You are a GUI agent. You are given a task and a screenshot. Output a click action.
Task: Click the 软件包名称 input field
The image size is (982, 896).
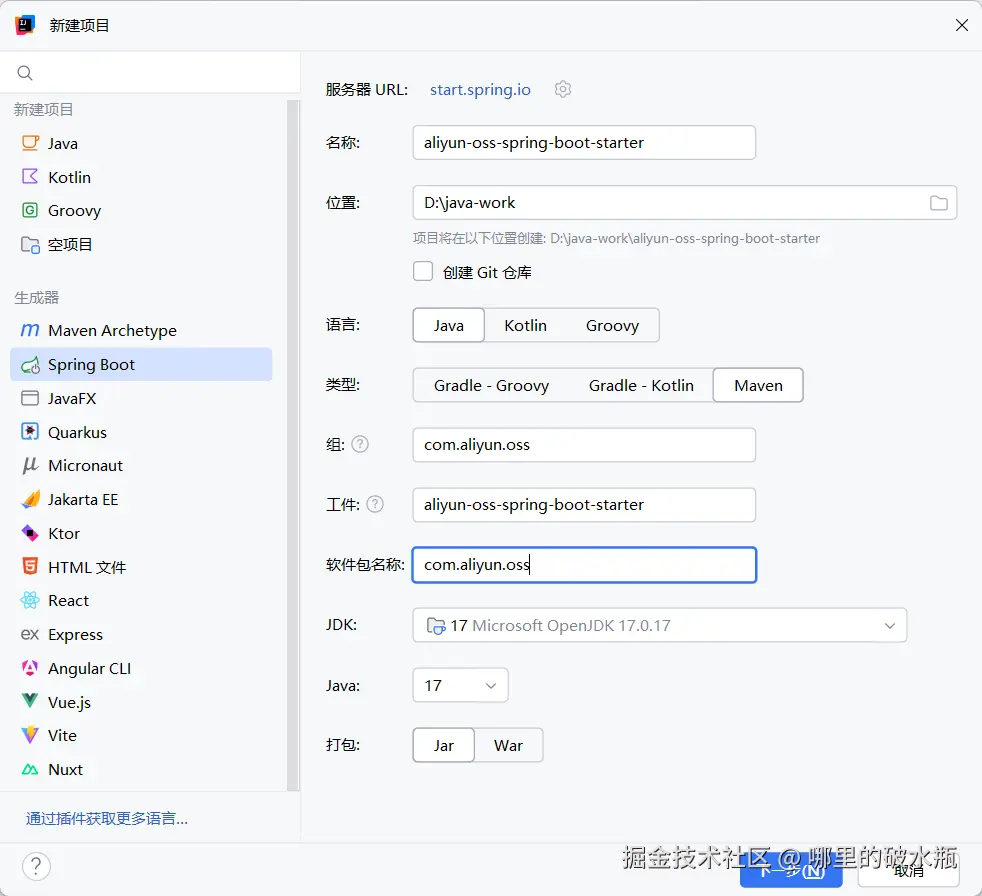tap(584, 564)
